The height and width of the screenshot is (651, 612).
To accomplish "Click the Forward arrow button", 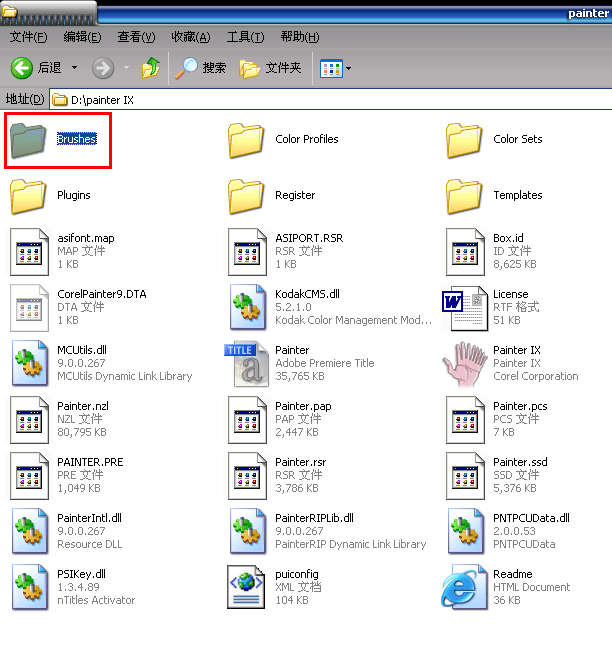I will [103, 68].
